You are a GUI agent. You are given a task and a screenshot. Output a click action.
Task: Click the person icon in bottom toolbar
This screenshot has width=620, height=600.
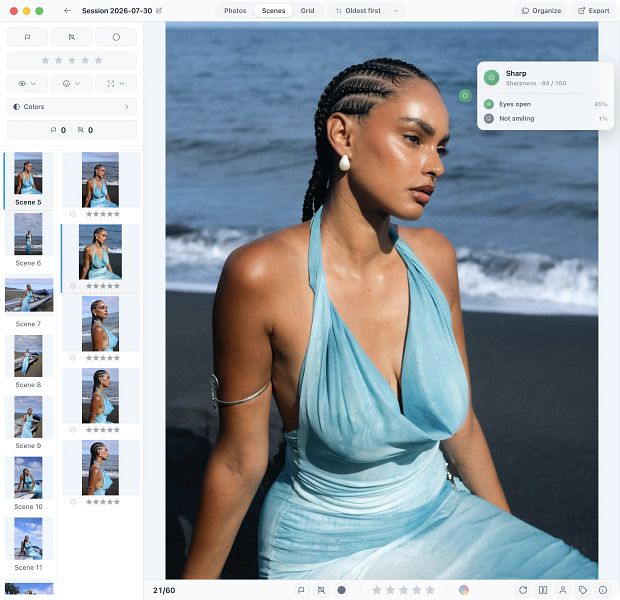point(563,590)
